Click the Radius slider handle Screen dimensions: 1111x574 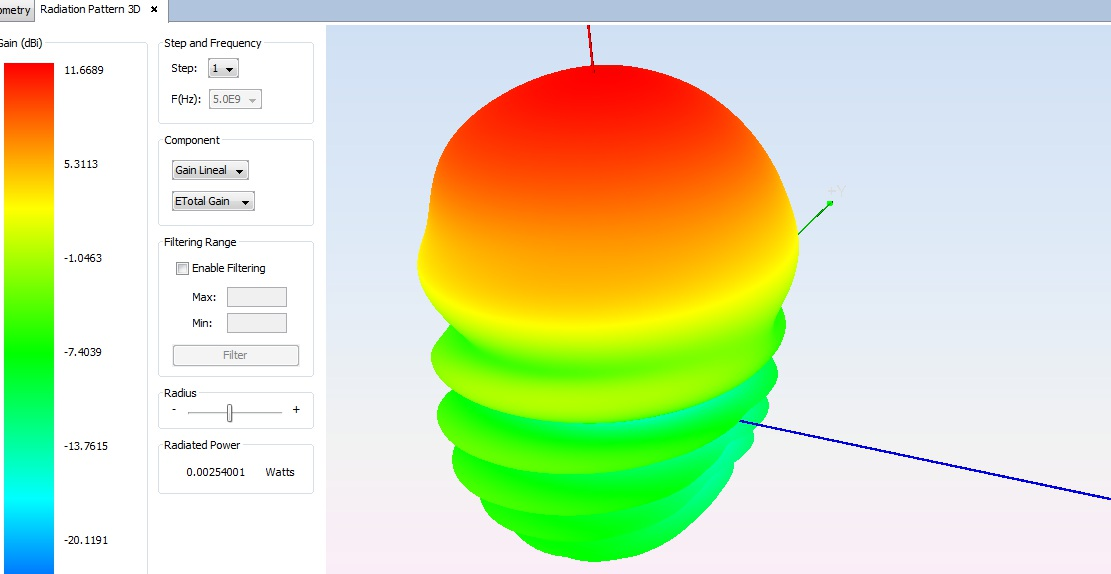(x=229, y=412)
